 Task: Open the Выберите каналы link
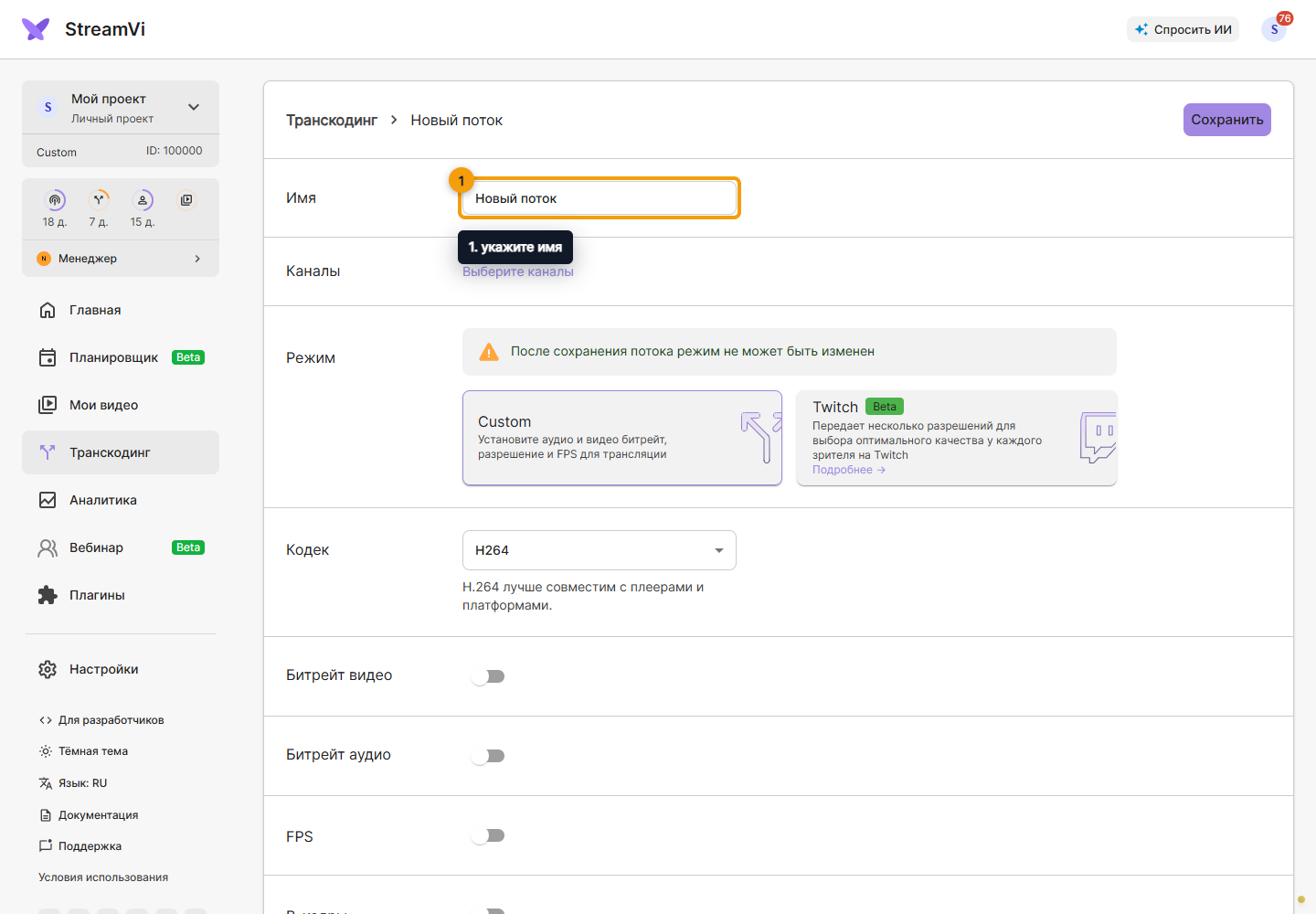(518, 271)
